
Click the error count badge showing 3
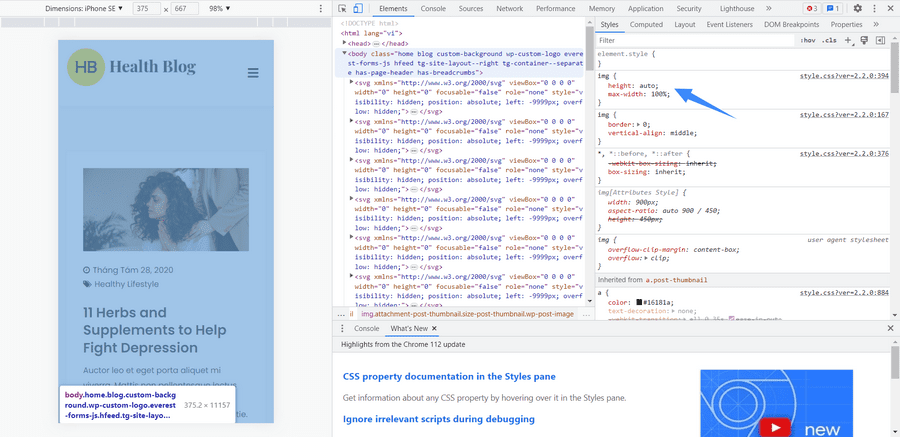point(812,9)
